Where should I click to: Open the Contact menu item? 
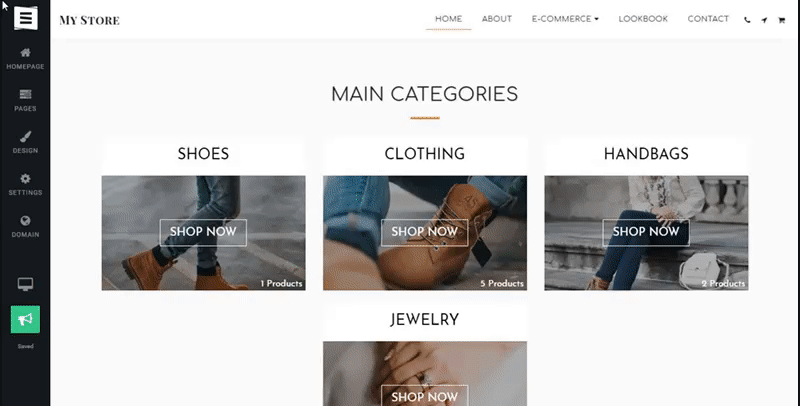click(708, 19)
